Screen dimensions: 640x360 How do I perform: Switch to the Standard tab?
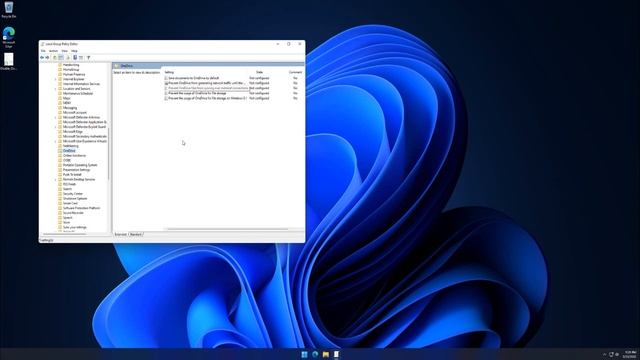coord(136,234)
